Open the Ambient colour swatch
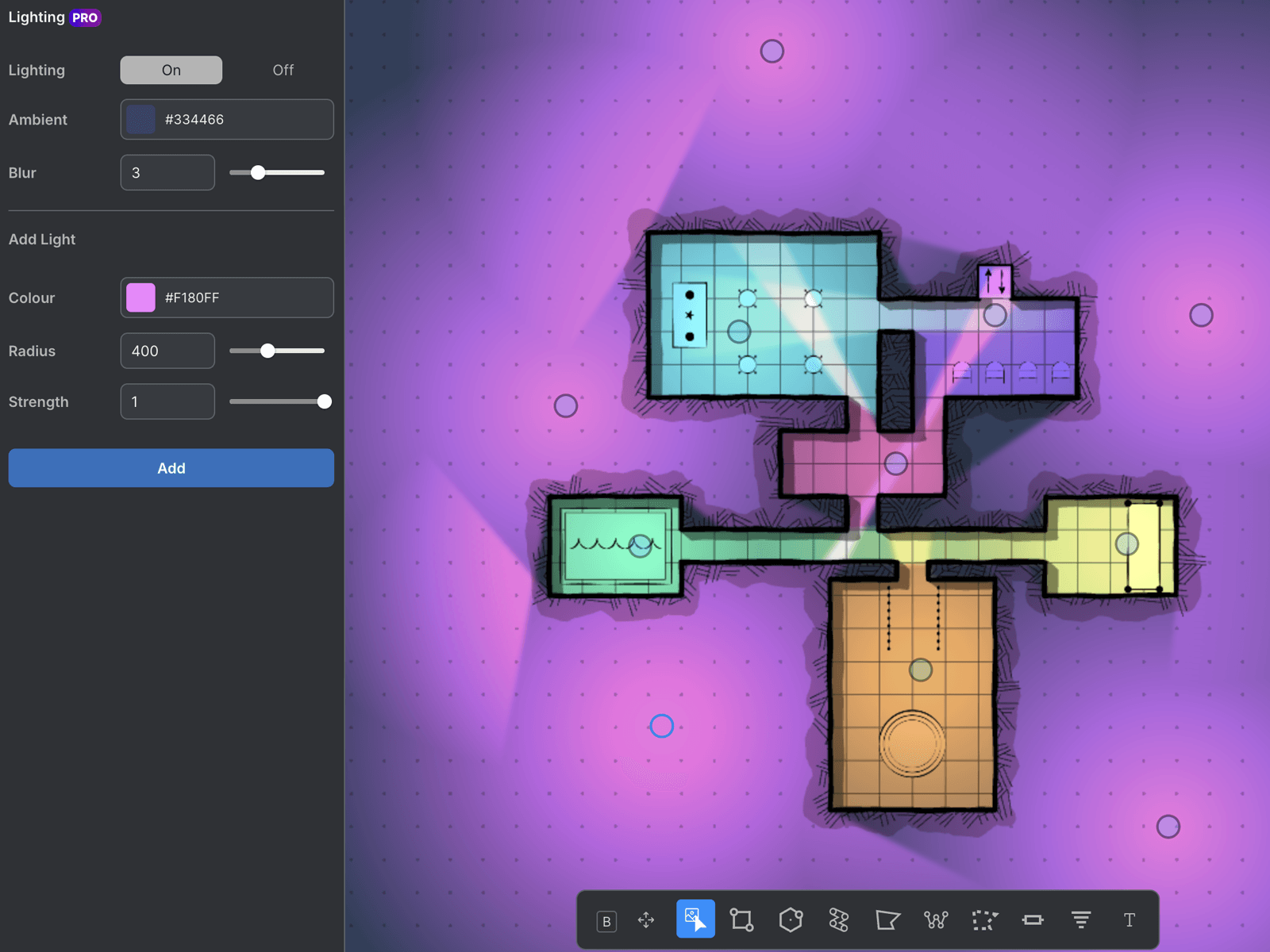Viewport: 1270px width, 952px height. click(x=141, y=120)
